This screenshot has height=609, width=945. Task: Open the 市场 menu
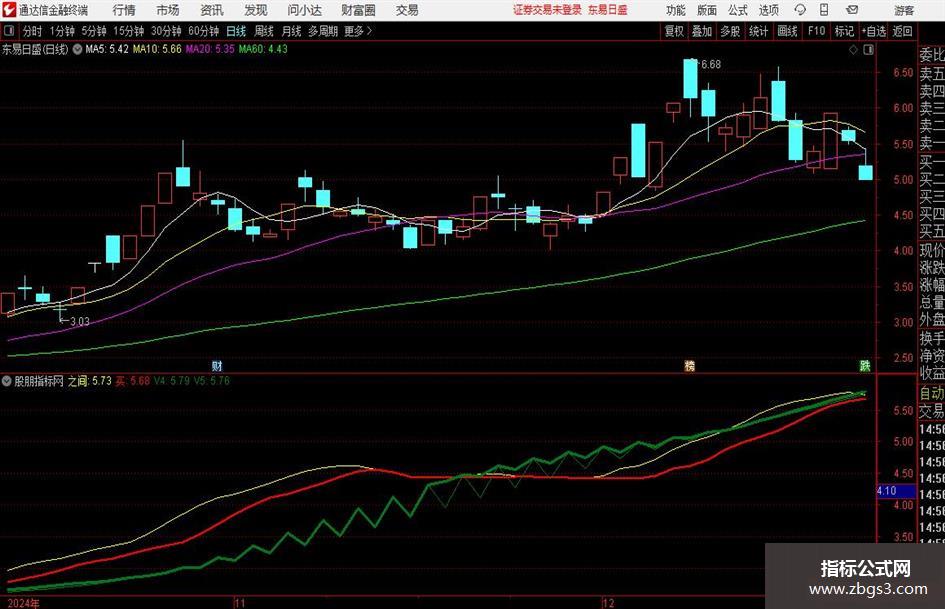[168, 10]
